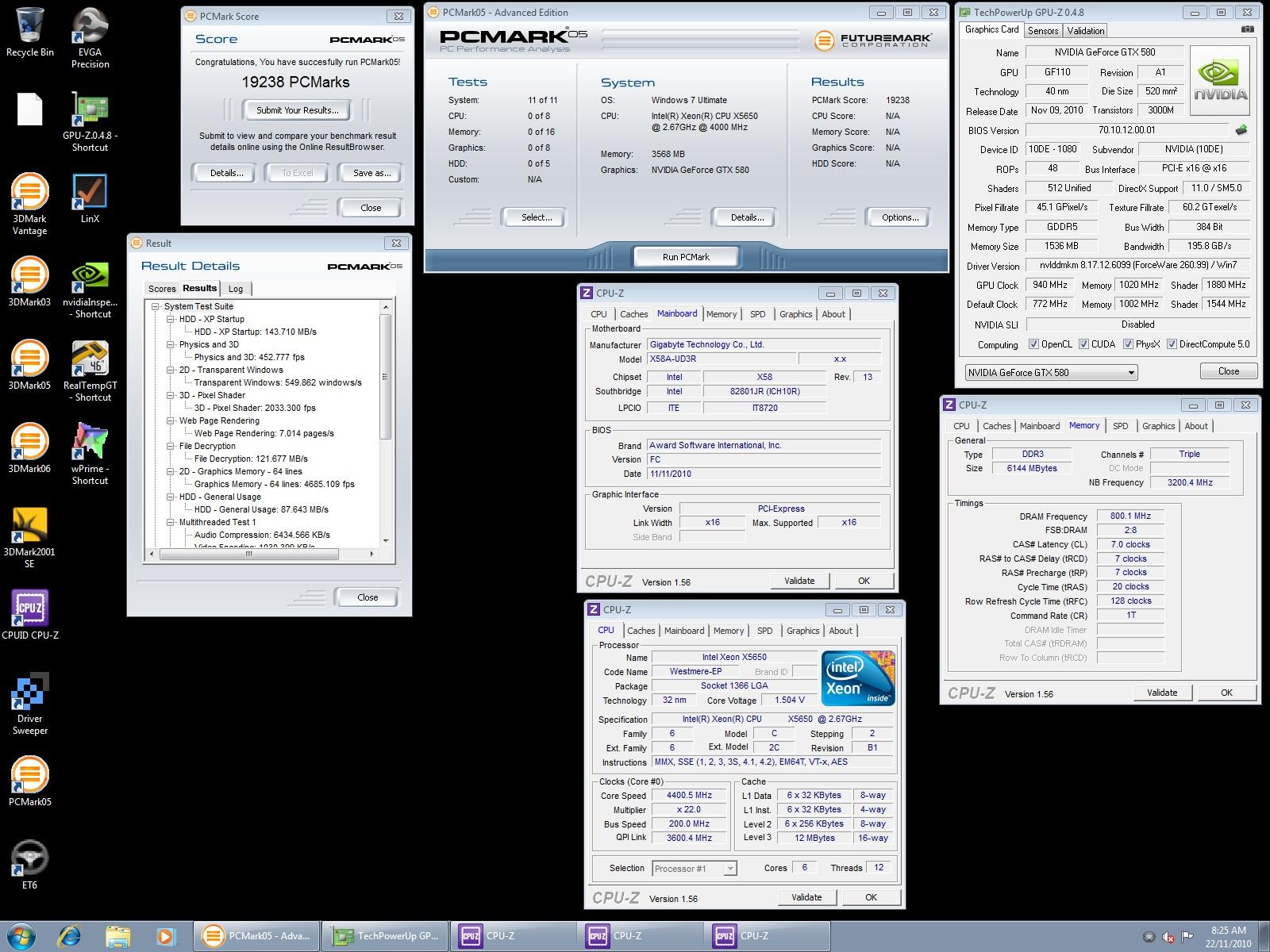Screen dimensions: 1270x952
Task: Launch 3DMark2001 SE desktop icon
Action: pos(30,537)
